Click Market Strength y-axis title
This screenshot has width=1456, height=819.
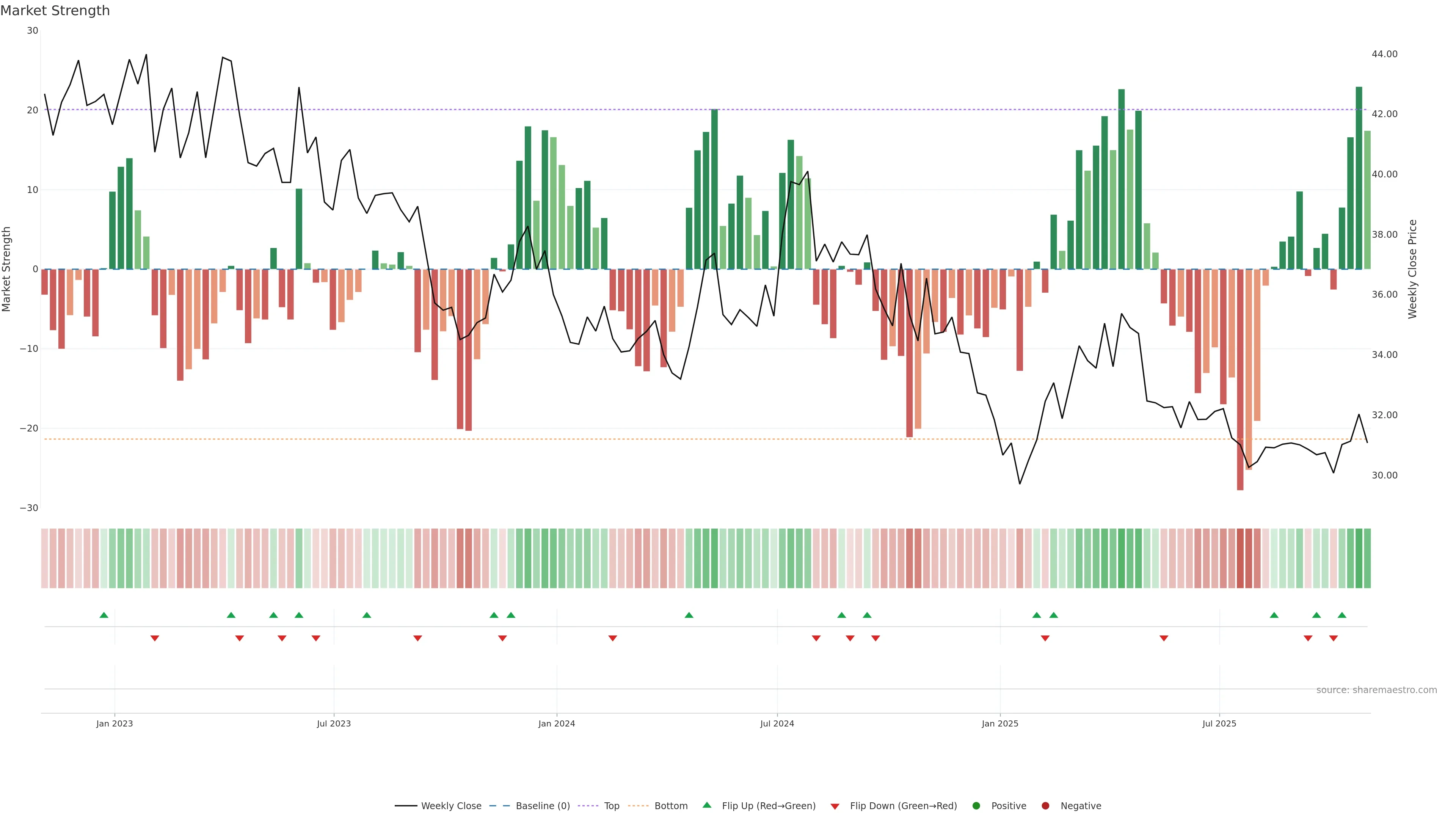point(7,269)
